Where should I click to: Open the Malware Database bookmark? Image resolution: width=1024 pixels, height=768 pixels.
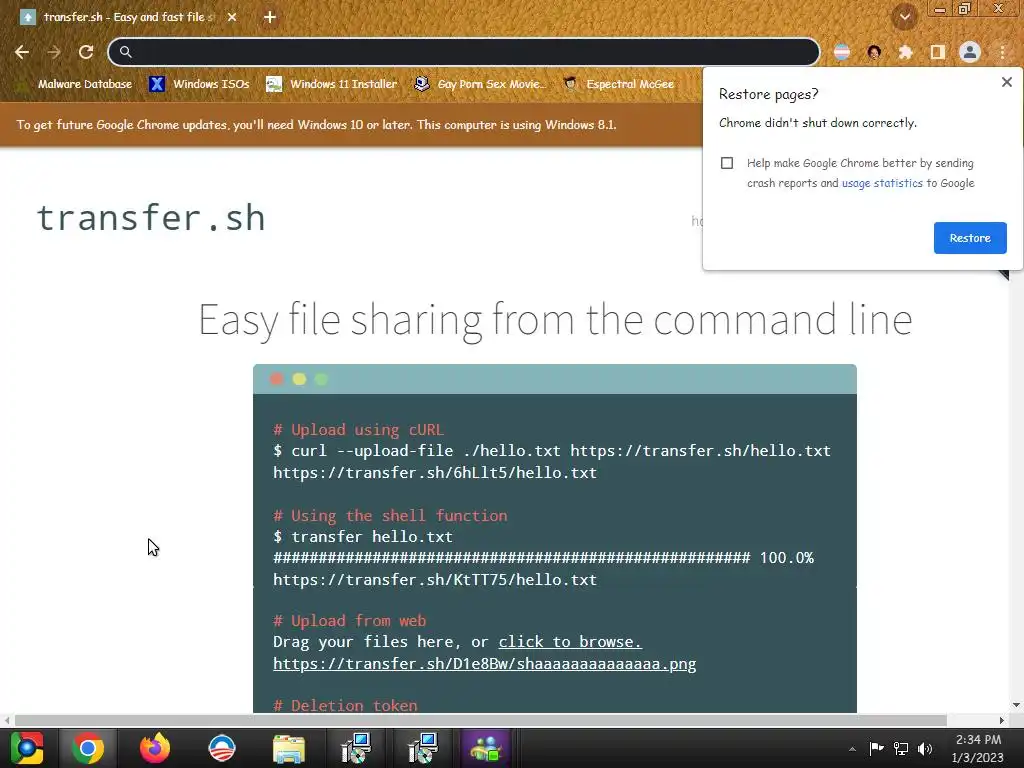(x=75, y=84)
